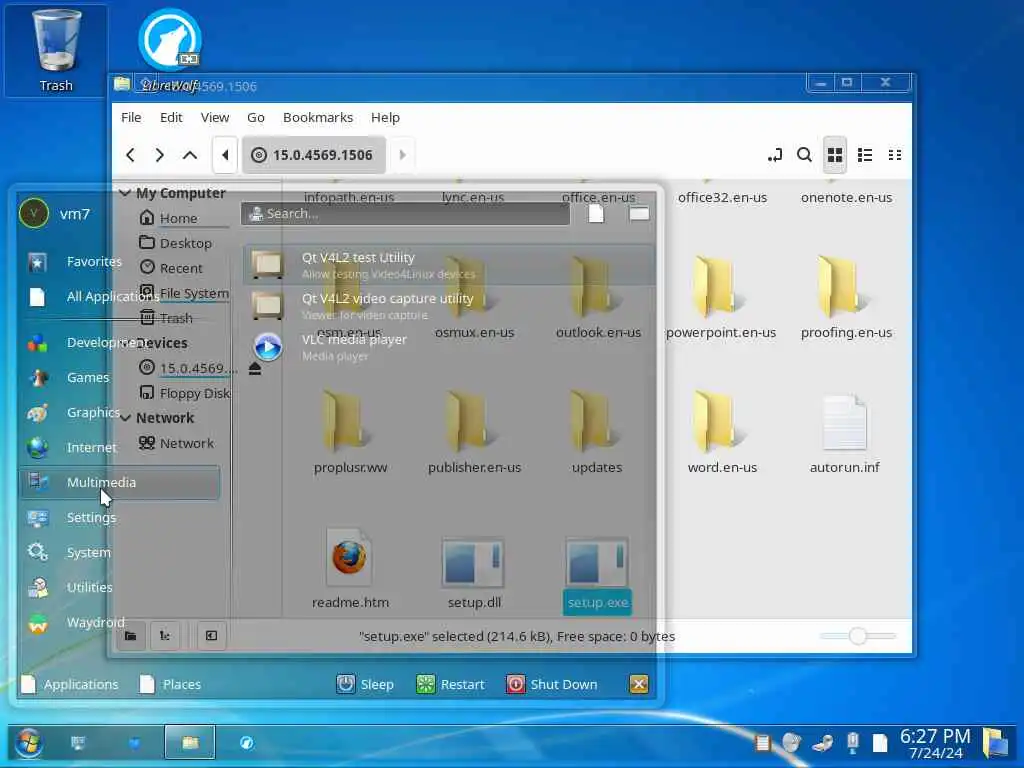Close the start menu with the X button

point(639,684)
